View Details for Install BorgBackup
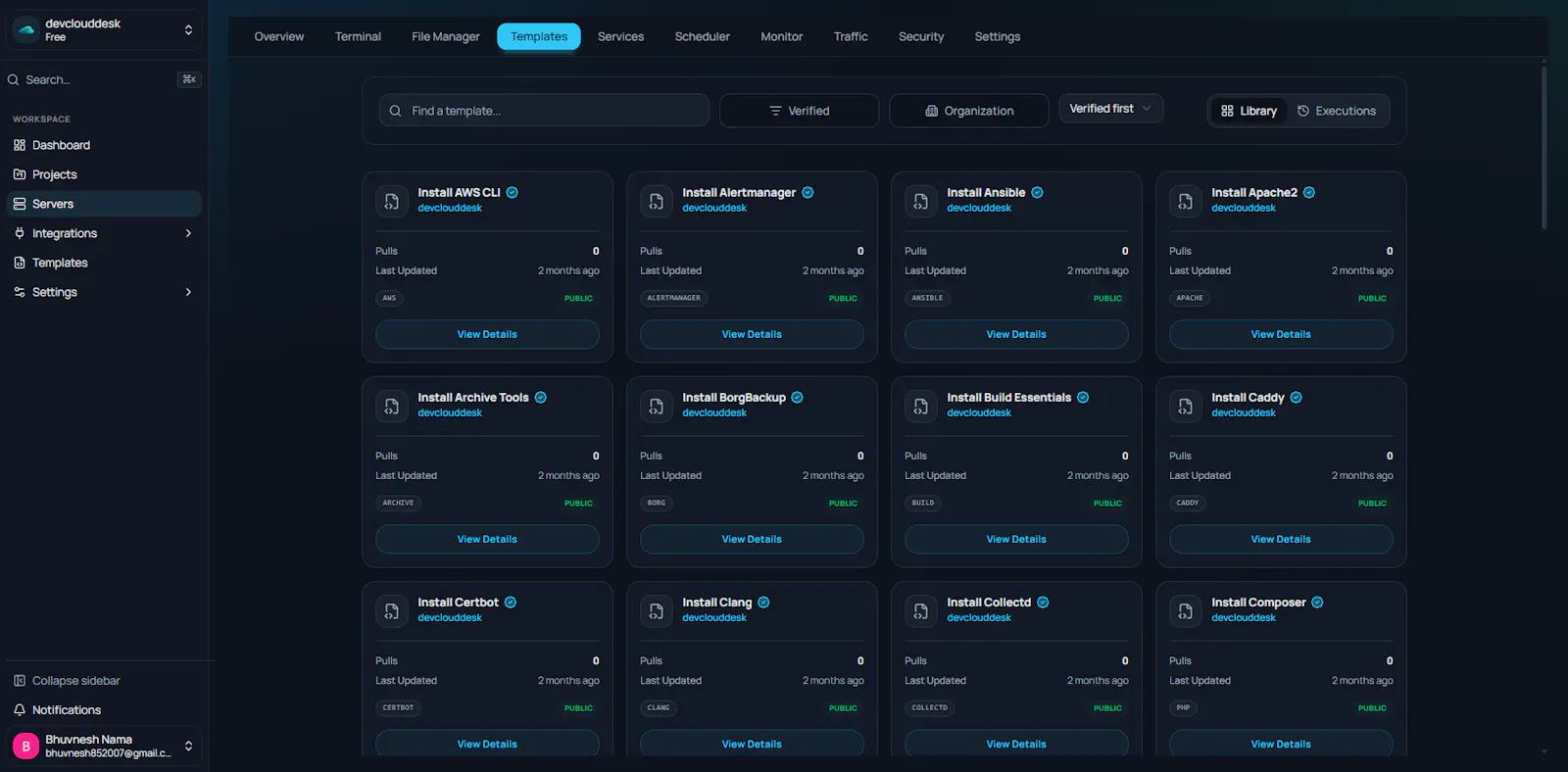 pos(752,539)
